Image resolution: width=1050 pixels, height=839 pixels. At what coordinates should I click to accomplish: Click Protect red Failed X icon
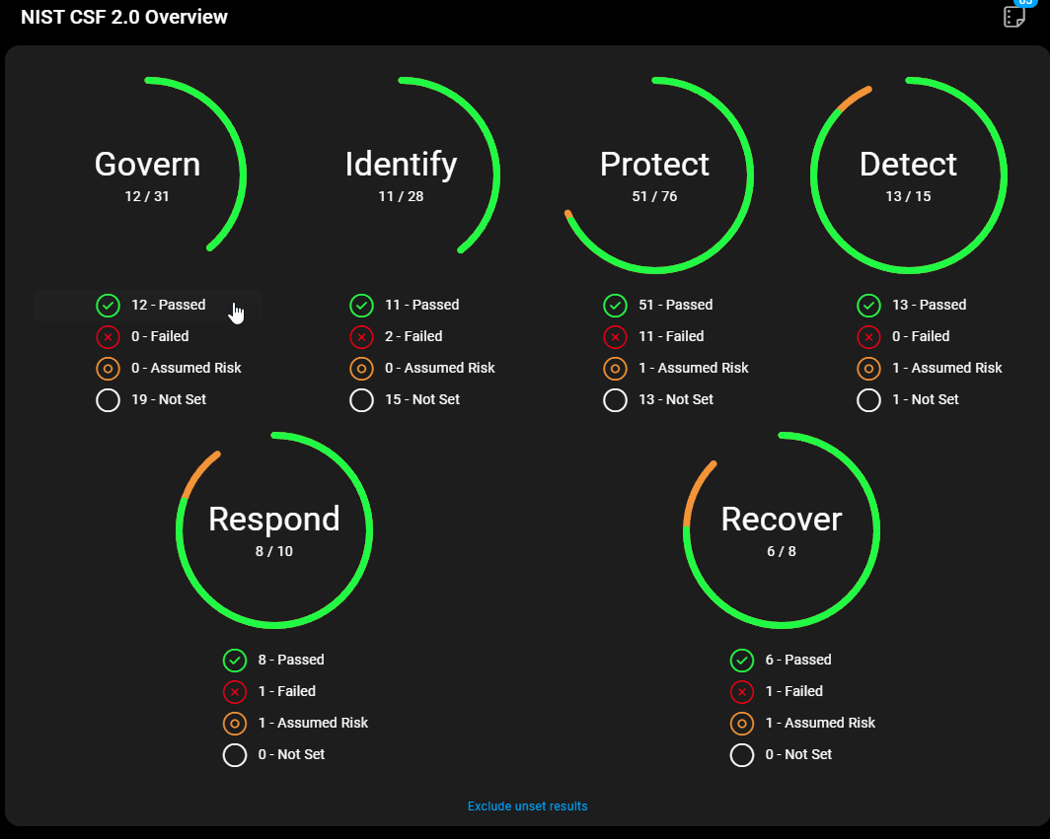click(x=615, y=337)
